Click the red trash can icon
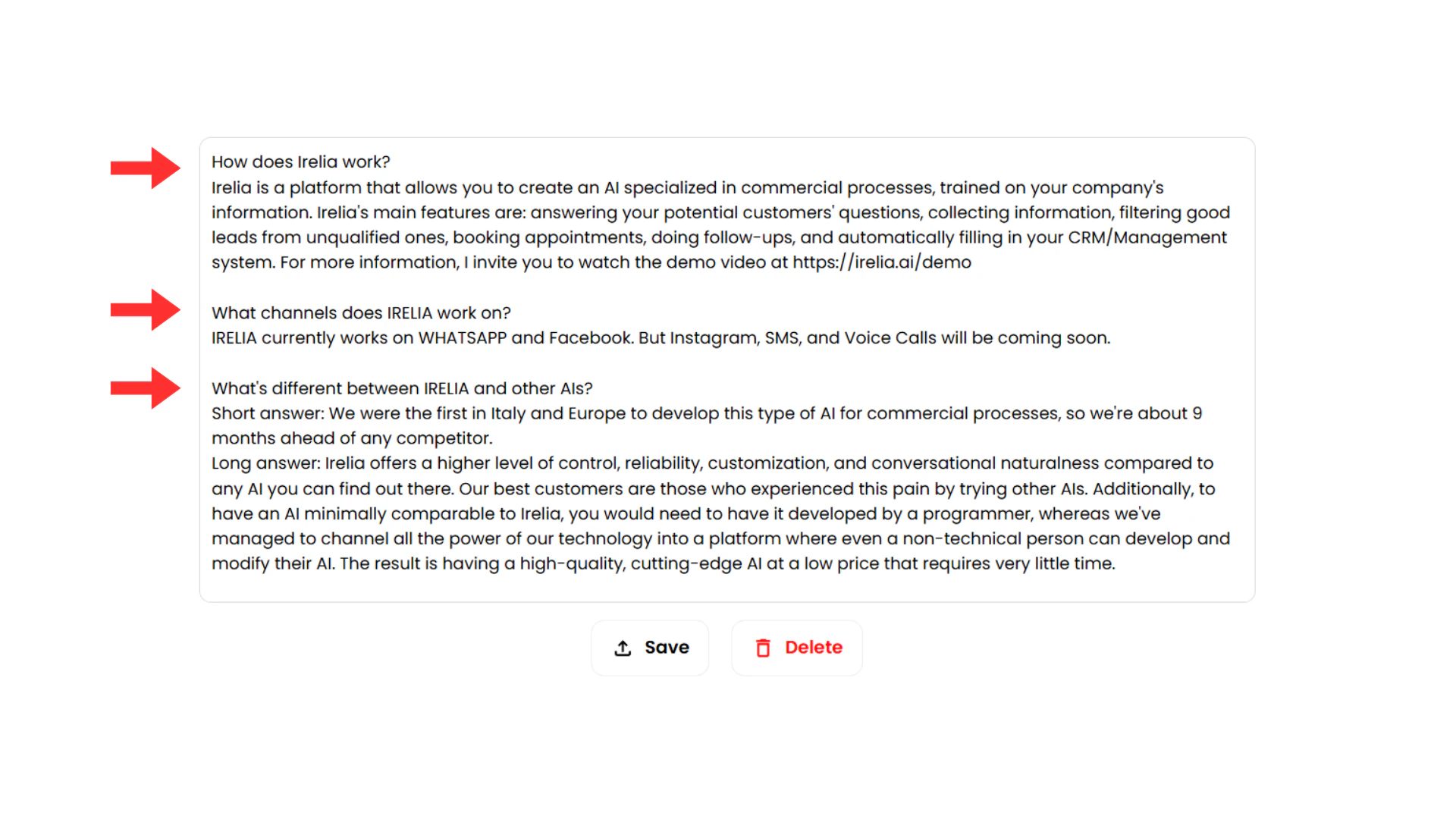Image resolution: width=1456 pixels, height=819 pixels. (x=763, y=648)
